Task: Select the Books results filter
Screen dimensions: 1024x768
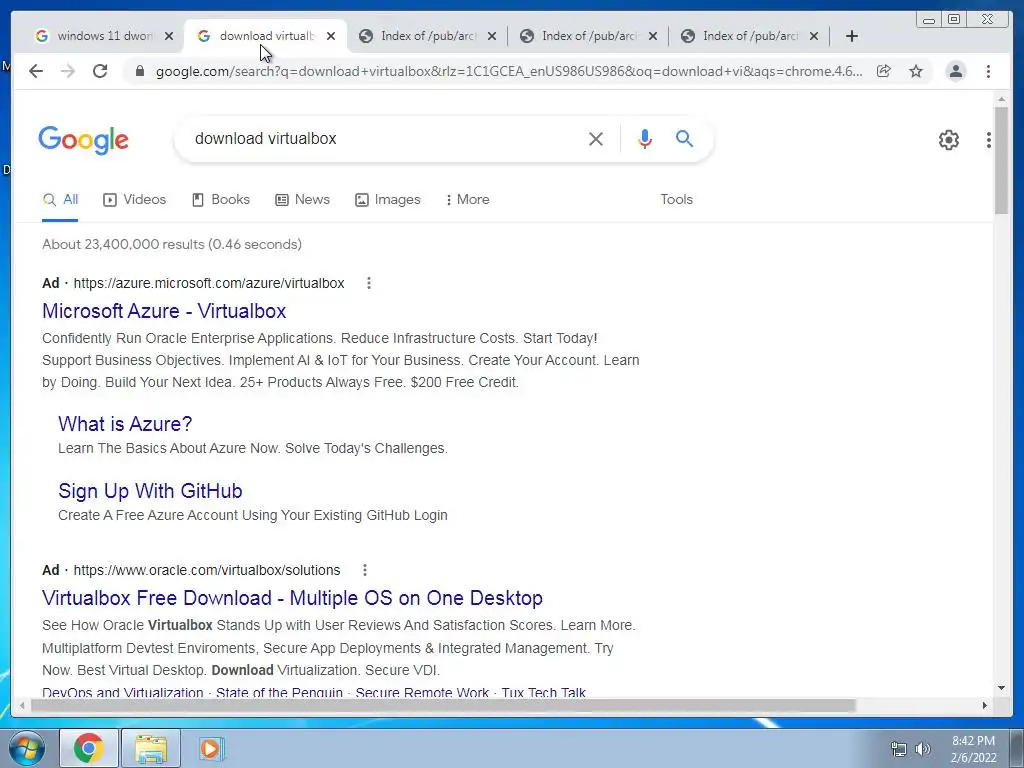Action: coord(221,200)
